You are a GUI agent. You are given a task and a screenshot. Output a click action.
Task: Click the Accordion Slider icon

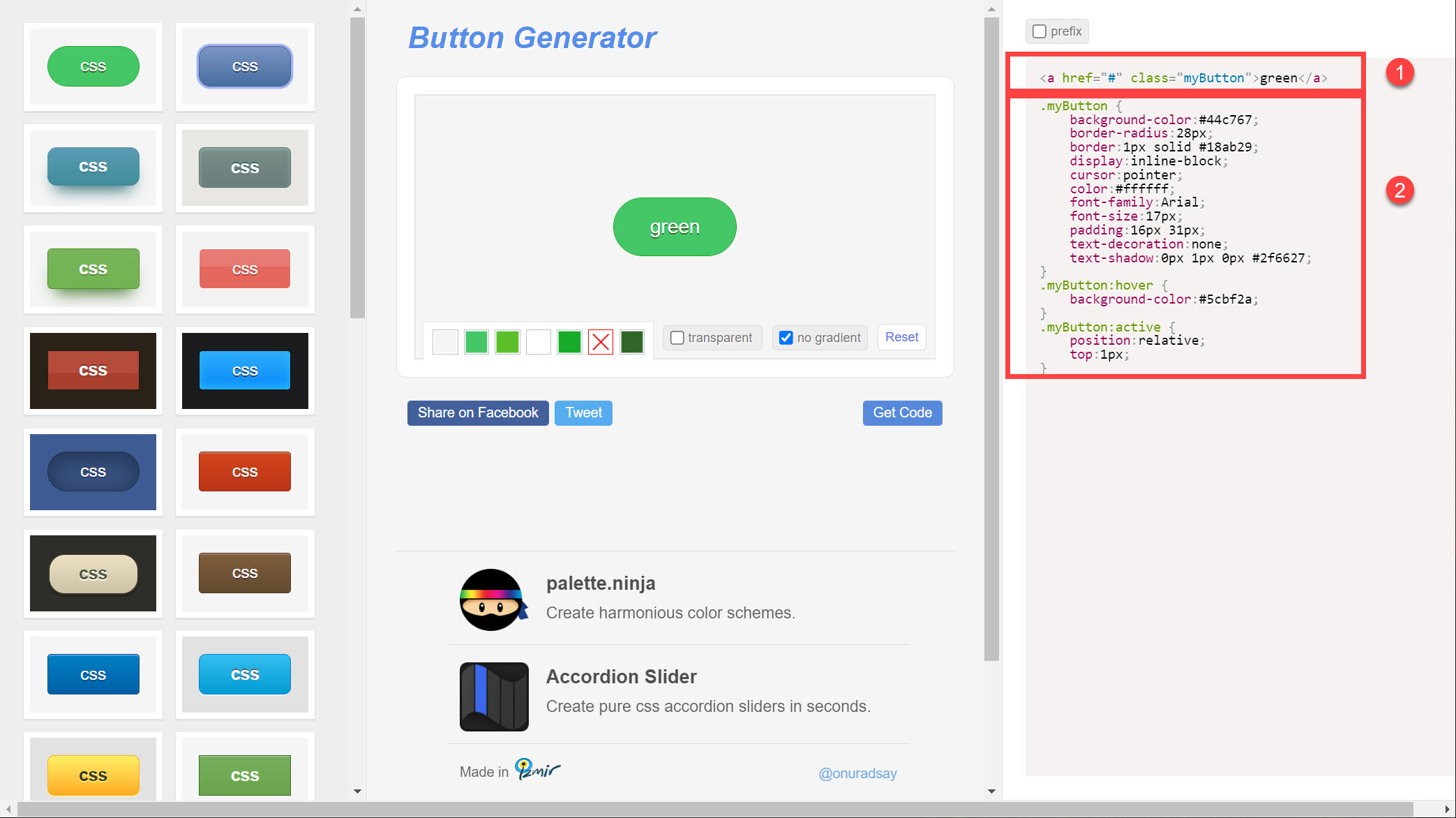(494, 696)
